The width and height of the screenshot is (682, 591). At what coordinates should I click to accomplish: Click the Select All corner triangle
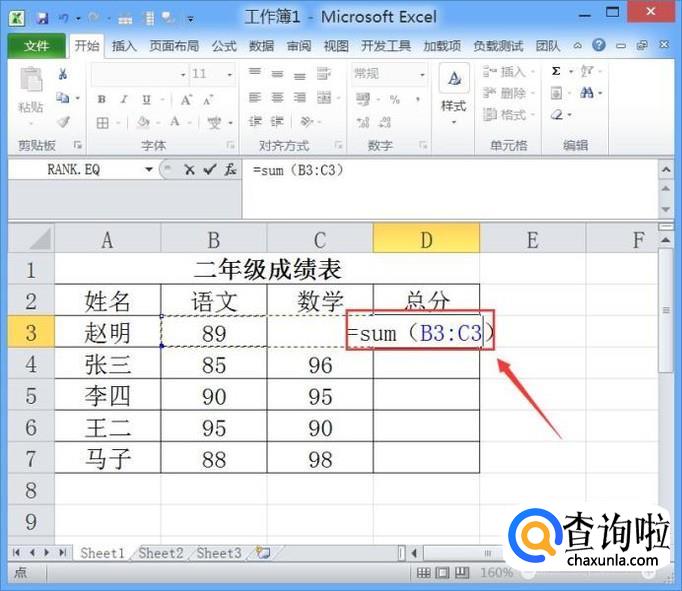point(31,238)
